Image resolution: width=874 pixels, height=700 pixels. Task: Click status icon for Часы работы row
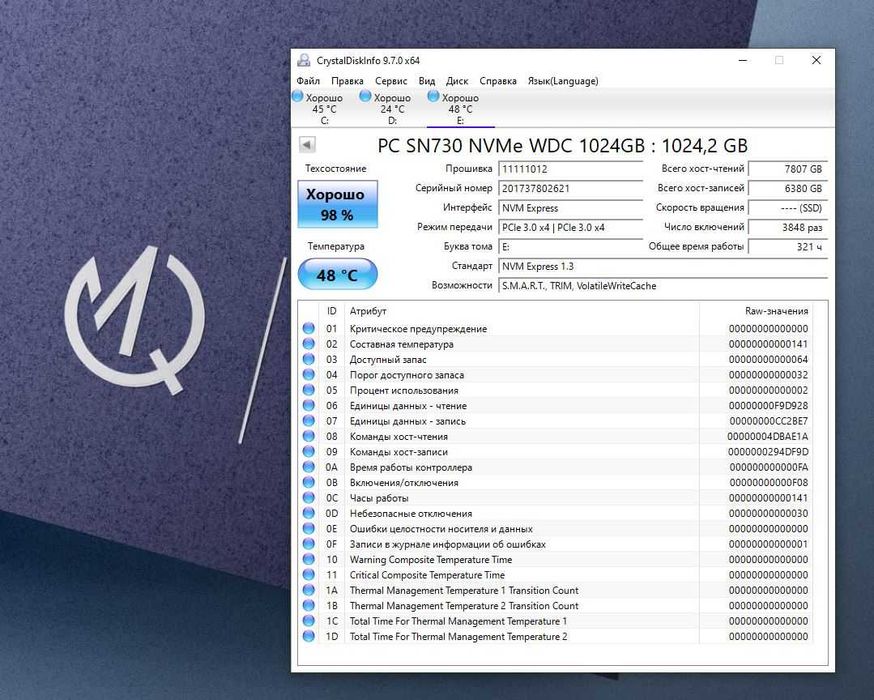pos(308,498)
